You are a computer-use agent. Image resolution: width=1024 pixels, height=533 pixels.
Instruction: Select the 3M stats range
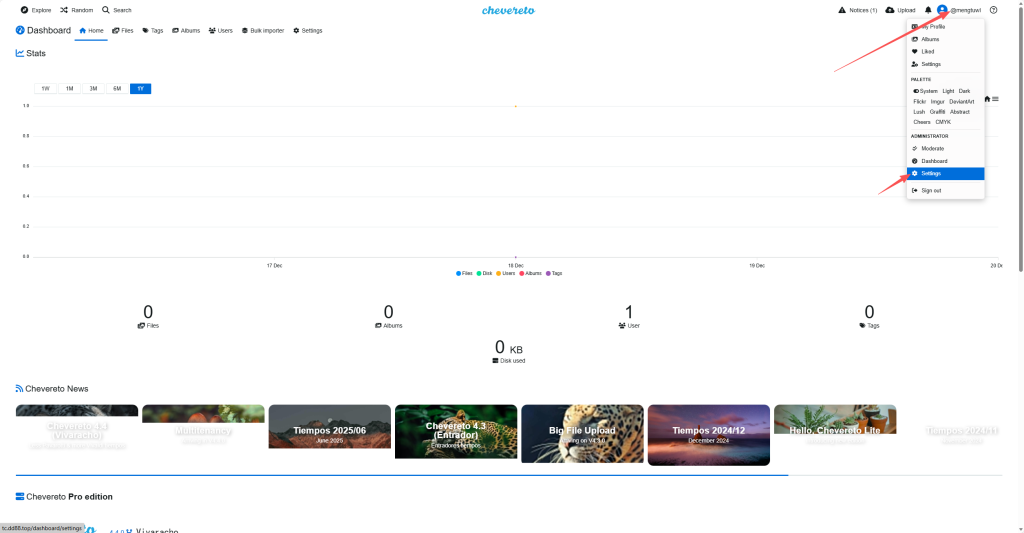[93, 89]
